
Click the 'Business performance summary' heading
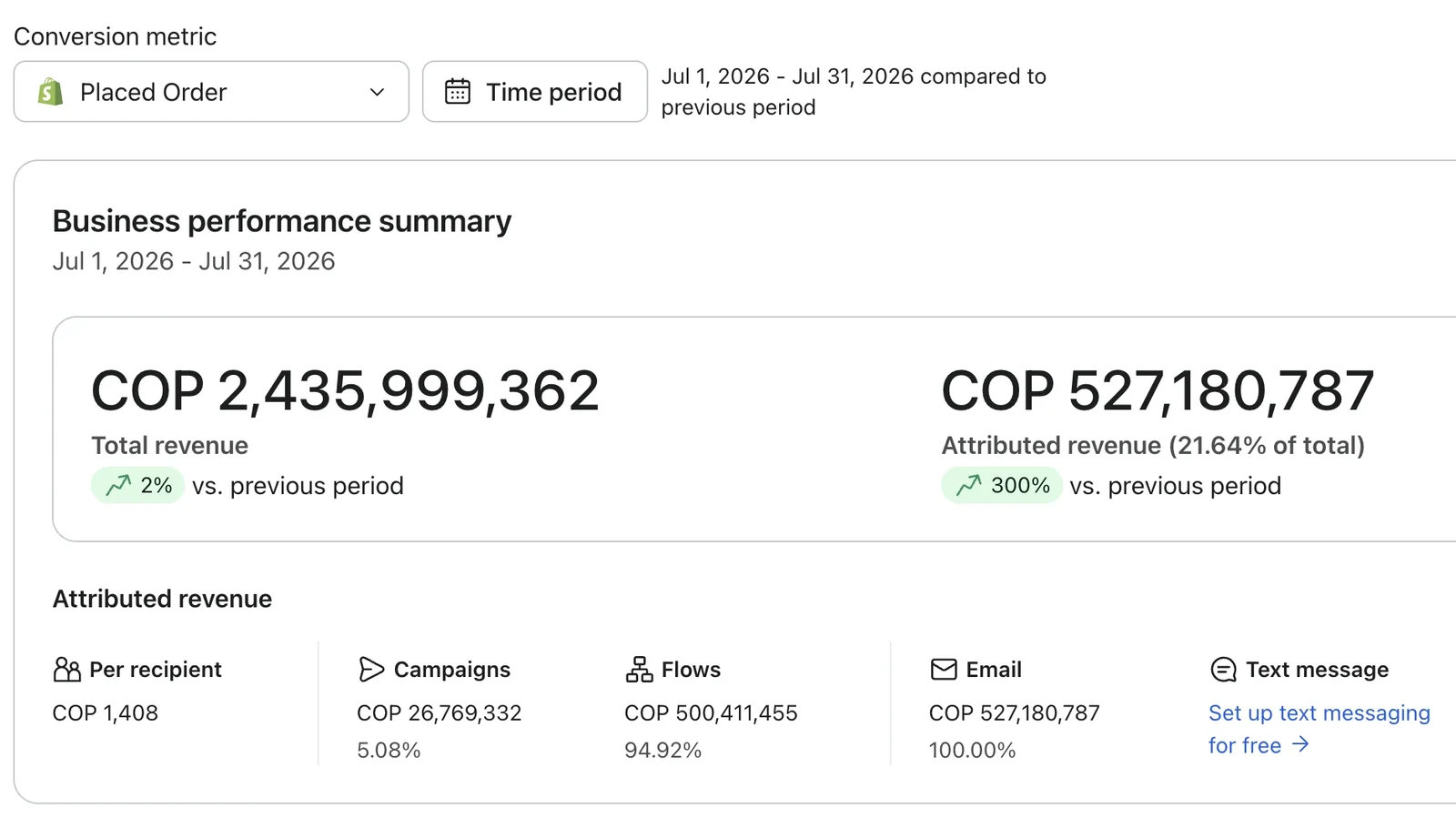coord(282,221)
